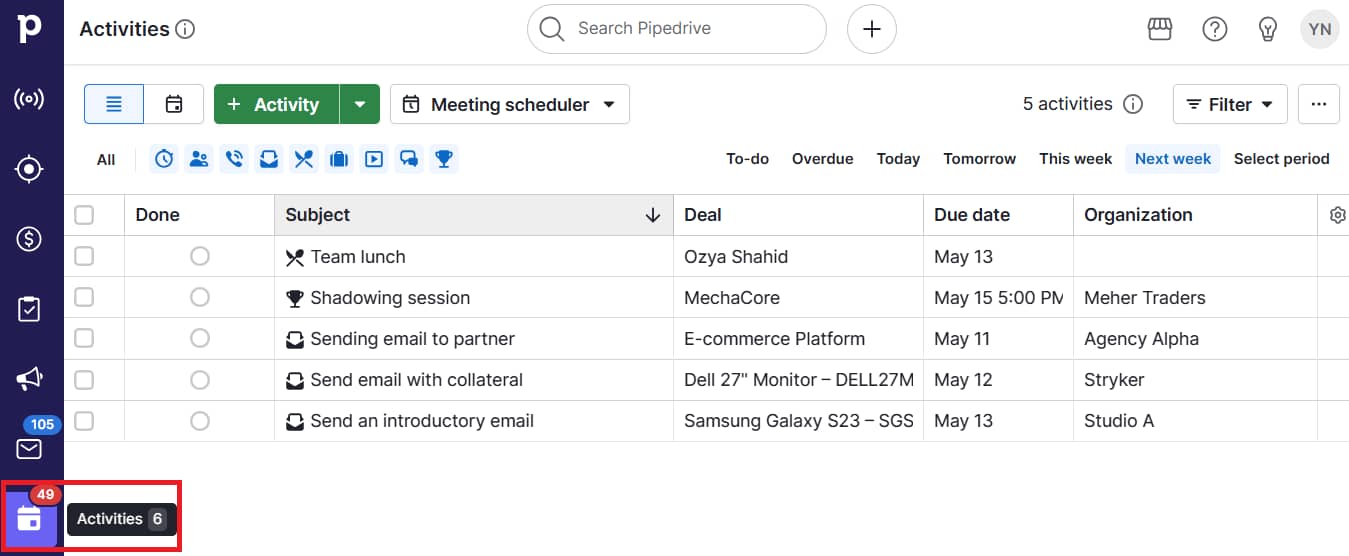The image size is (1349, 556).
Task: Filter by trophy icon type
Action: pyautogui.click(x=444, y=158)
